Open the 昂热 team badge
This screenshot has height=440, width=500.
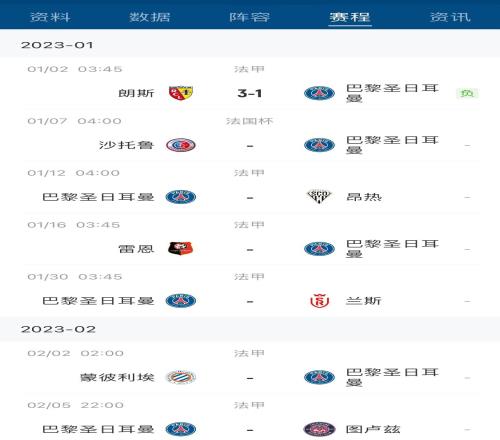[319, 197]
